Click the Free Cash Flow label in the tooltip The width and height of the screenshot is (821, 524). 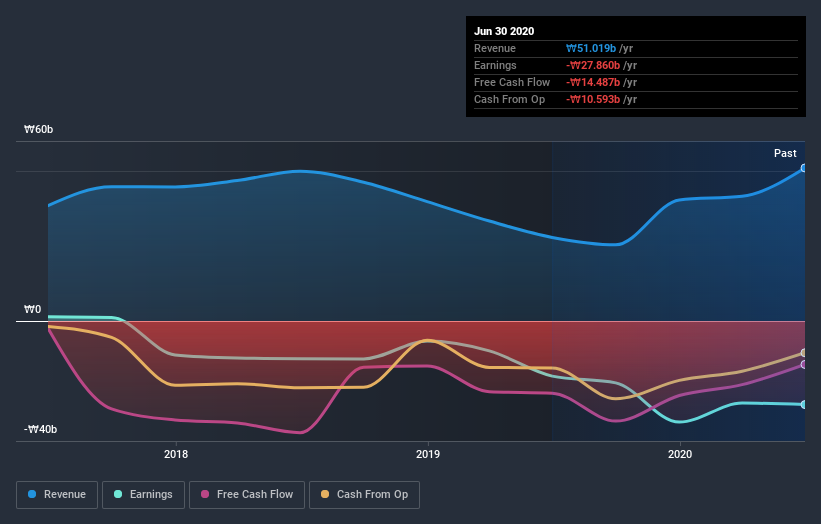(512, 83)
